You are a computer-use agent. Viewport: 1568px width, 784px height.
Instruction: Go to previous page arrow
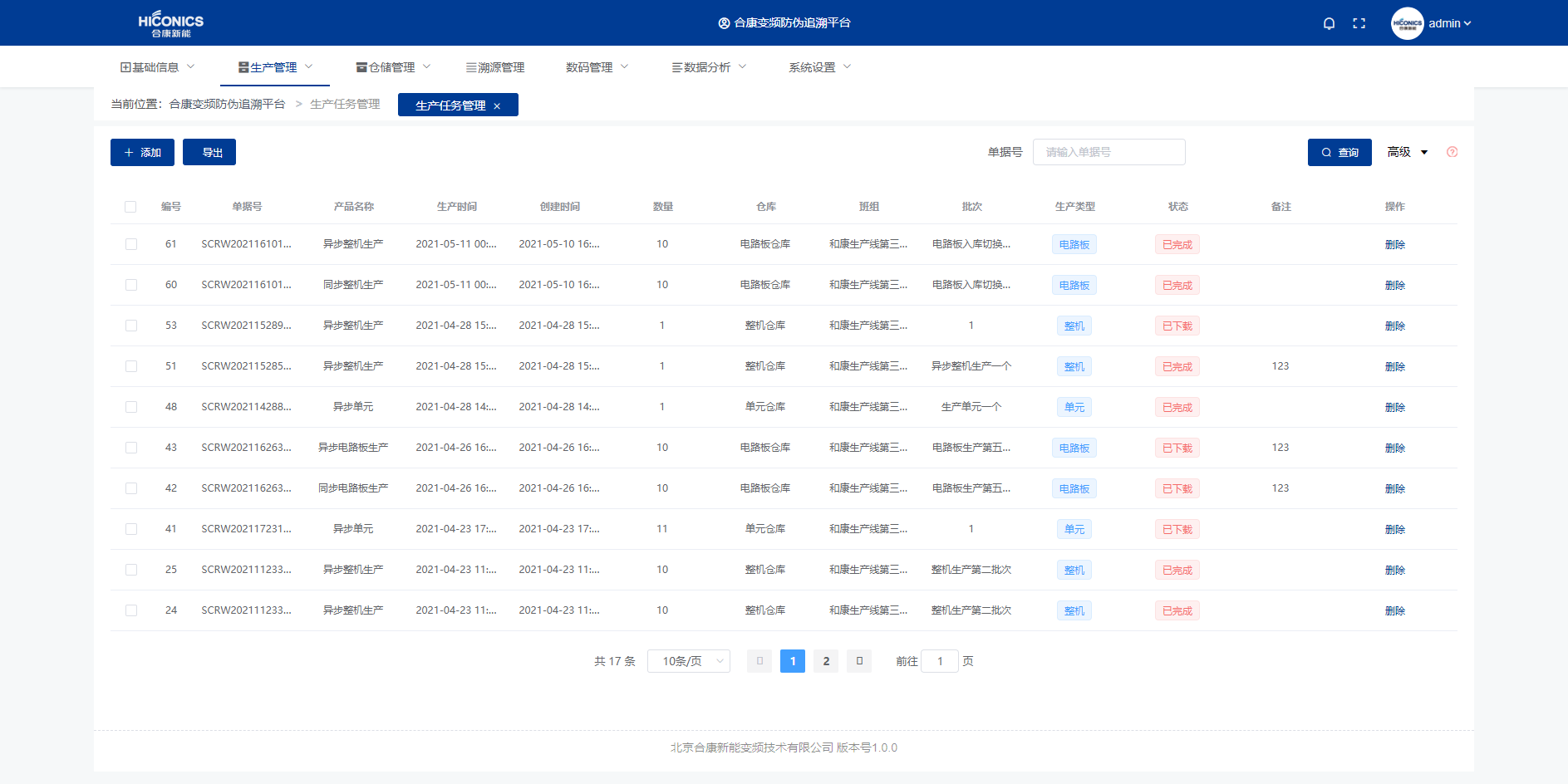click(x=759, y=661)
